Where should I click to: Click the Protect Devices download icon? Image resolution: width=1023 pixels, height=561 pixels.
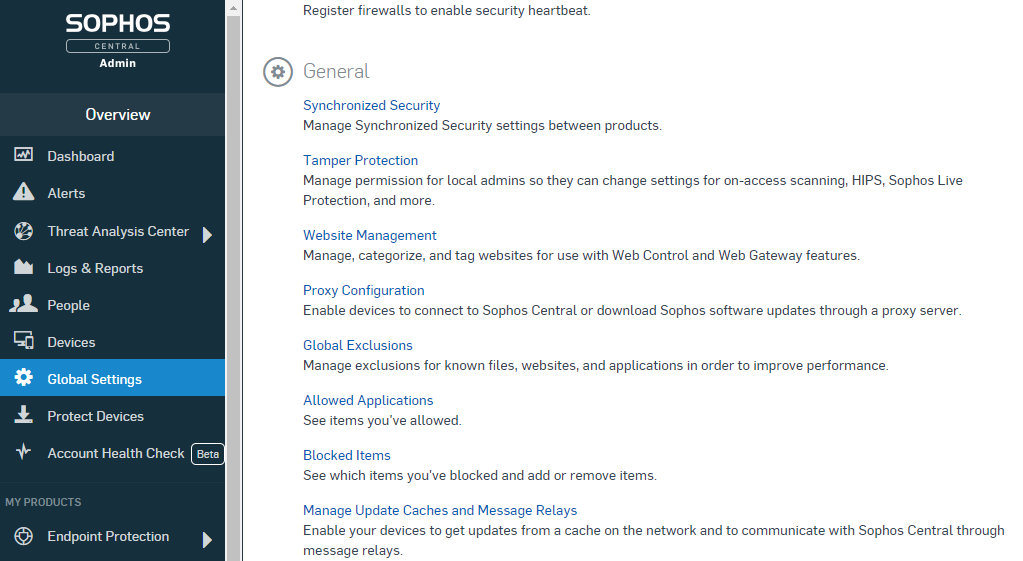(x=23, y=416)
